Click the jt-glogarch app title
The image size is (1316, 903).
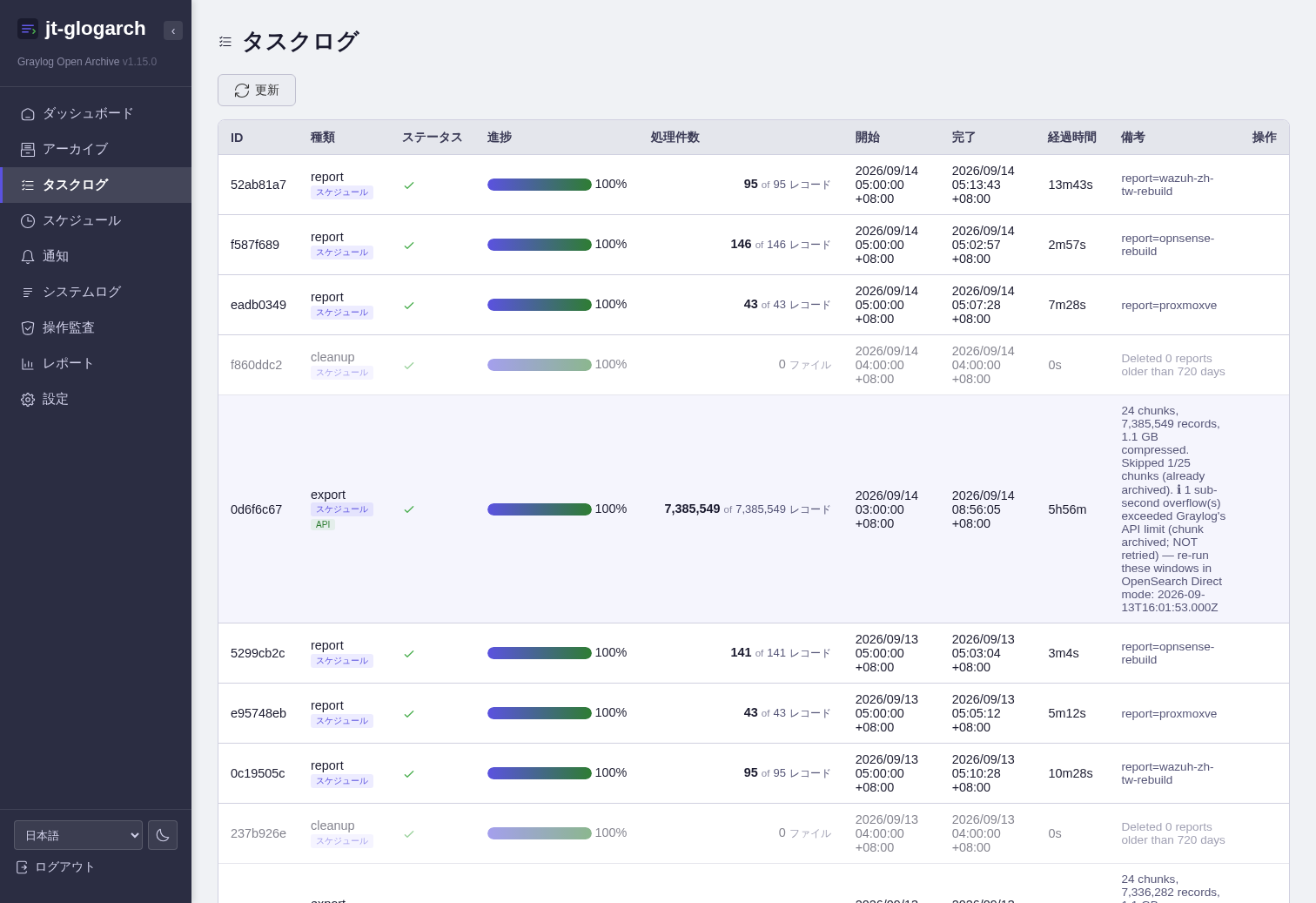(x=96, y=29)
